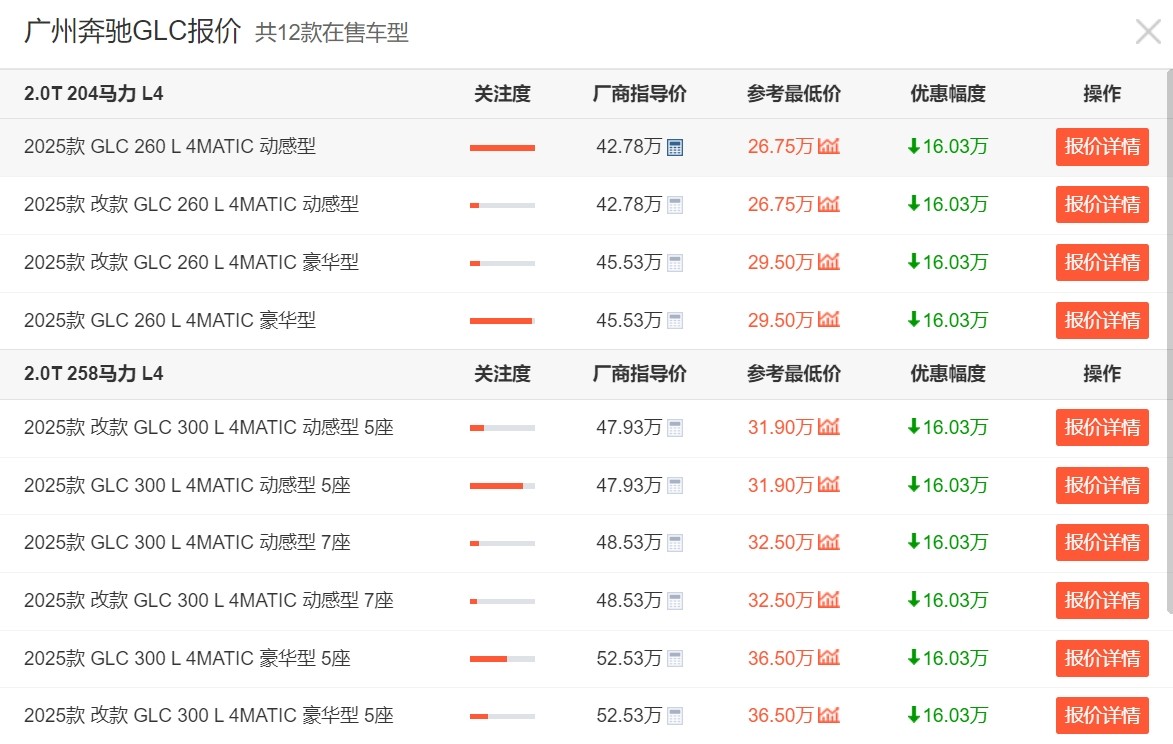The height and width of the screenshot is (744, 1173).
Task: Open 报价详情 for non-改款 GLC 260 L 豪华型
Action: point(1102,320)
